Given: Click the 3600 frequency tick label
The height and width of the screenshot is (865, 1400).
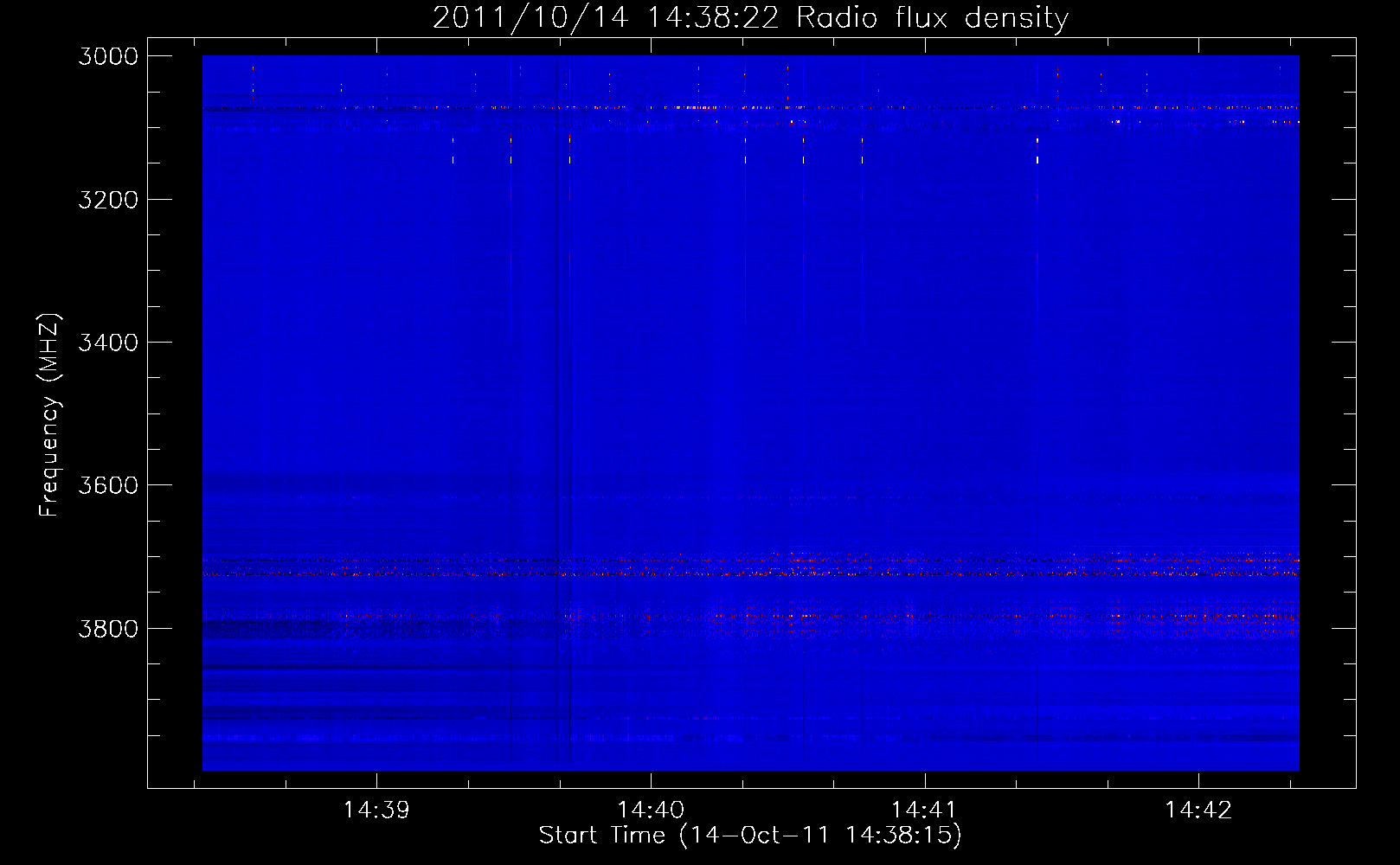Looking at the screenshot, I should click(108, 485).
